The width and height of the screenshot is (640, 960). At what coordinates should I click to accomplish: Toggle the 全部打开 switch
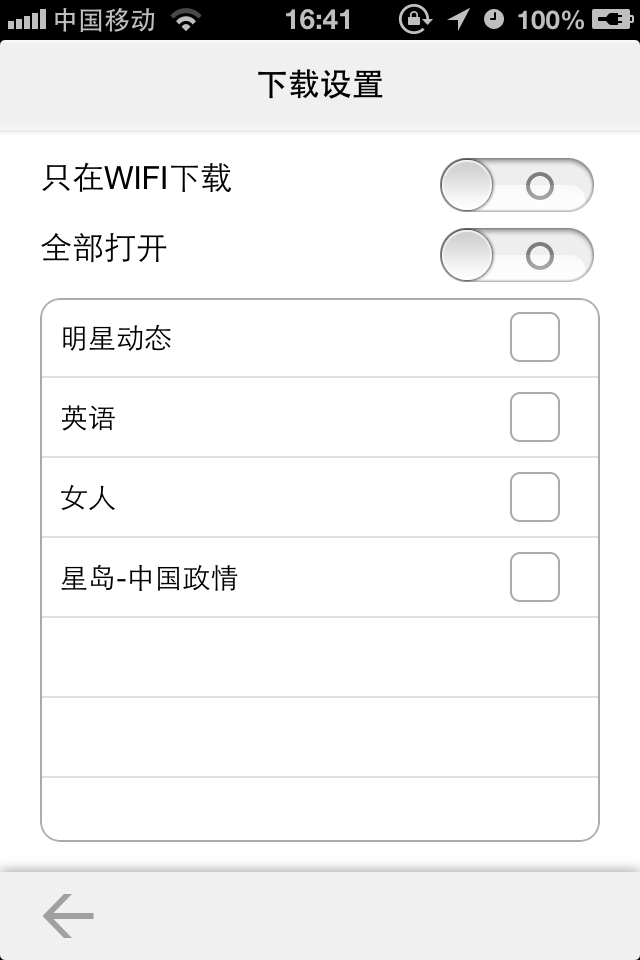pyautogui.click(x=517, y=255)
